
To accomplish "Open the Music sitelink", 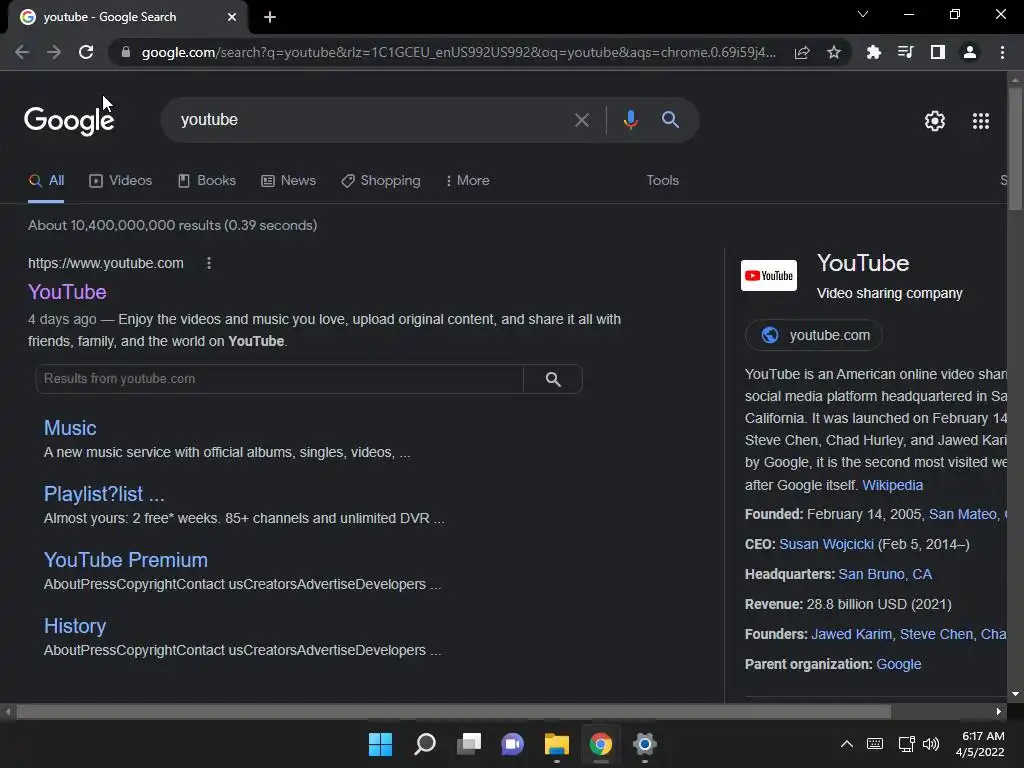I will (x=70, y=428).
